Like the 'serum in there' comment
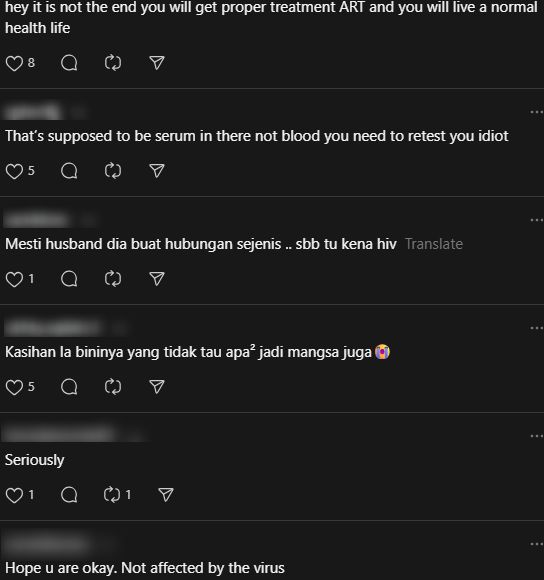This screenshot has width=544, height=580. click(x=14, y=171)
